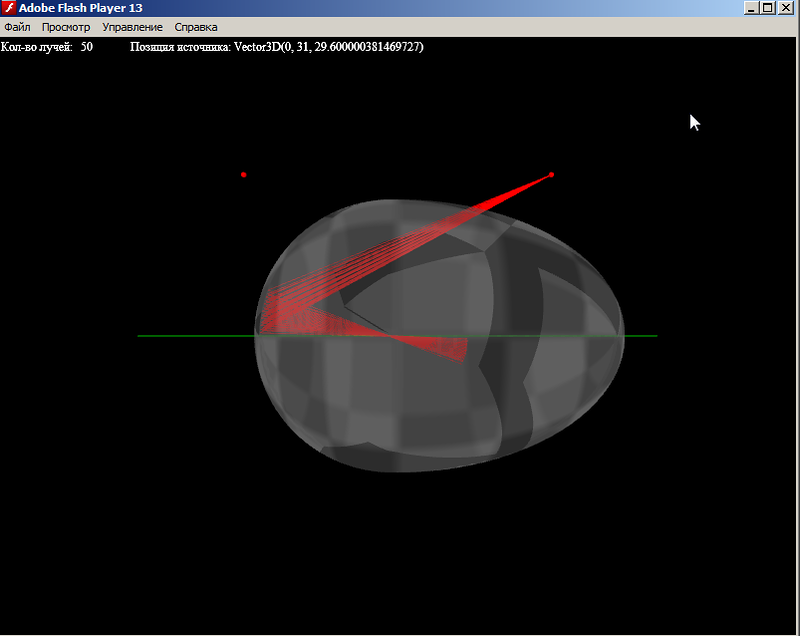
Task: Open the Справка menu
Action: (x=196, y=27)
